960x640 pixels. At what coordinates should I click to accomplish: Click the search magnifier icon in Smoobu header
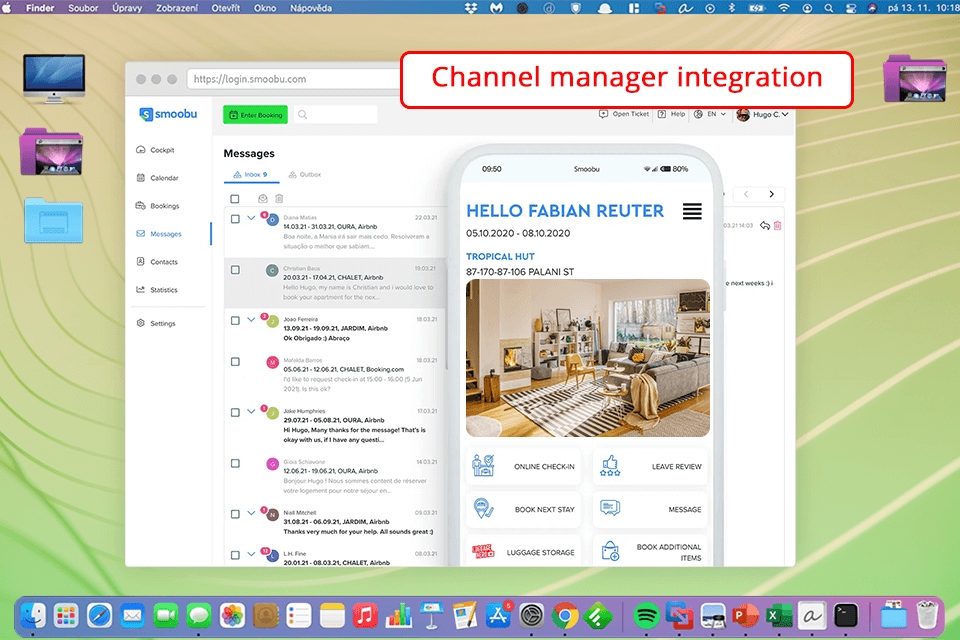(x=302, y=115)
